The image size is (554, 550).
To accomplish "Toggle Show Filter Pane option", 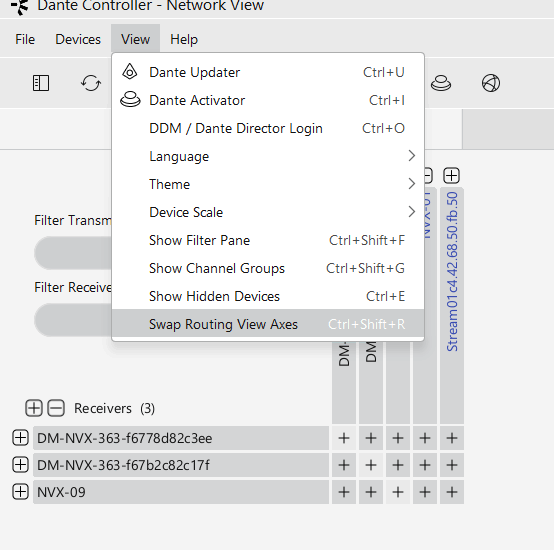I will click(x=268, y=240).
